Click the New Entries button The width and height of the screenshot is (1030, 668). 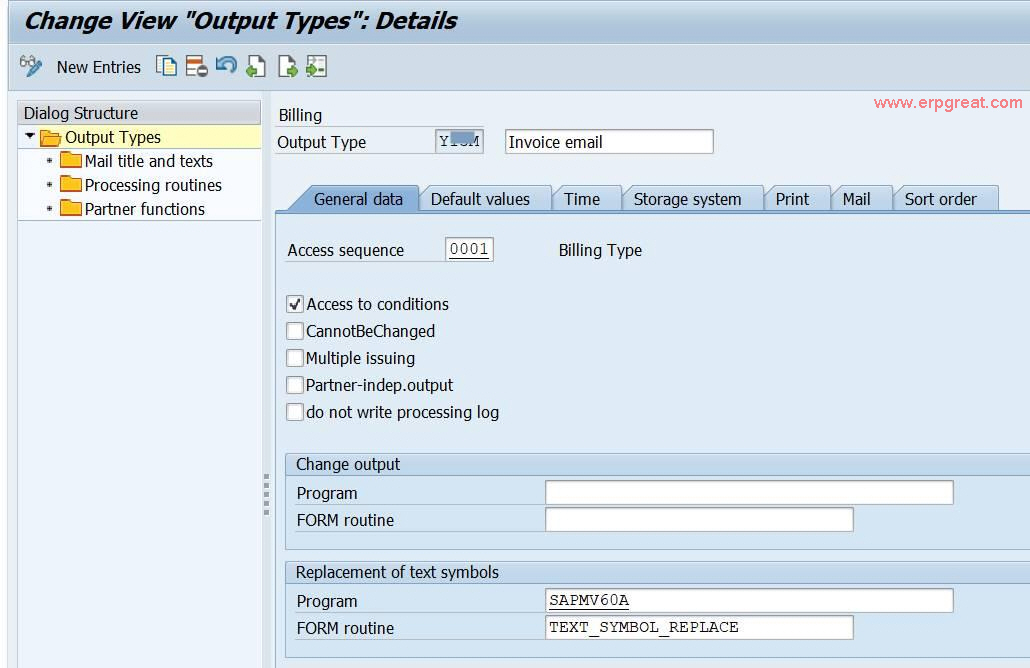click(x=99, y=67)
